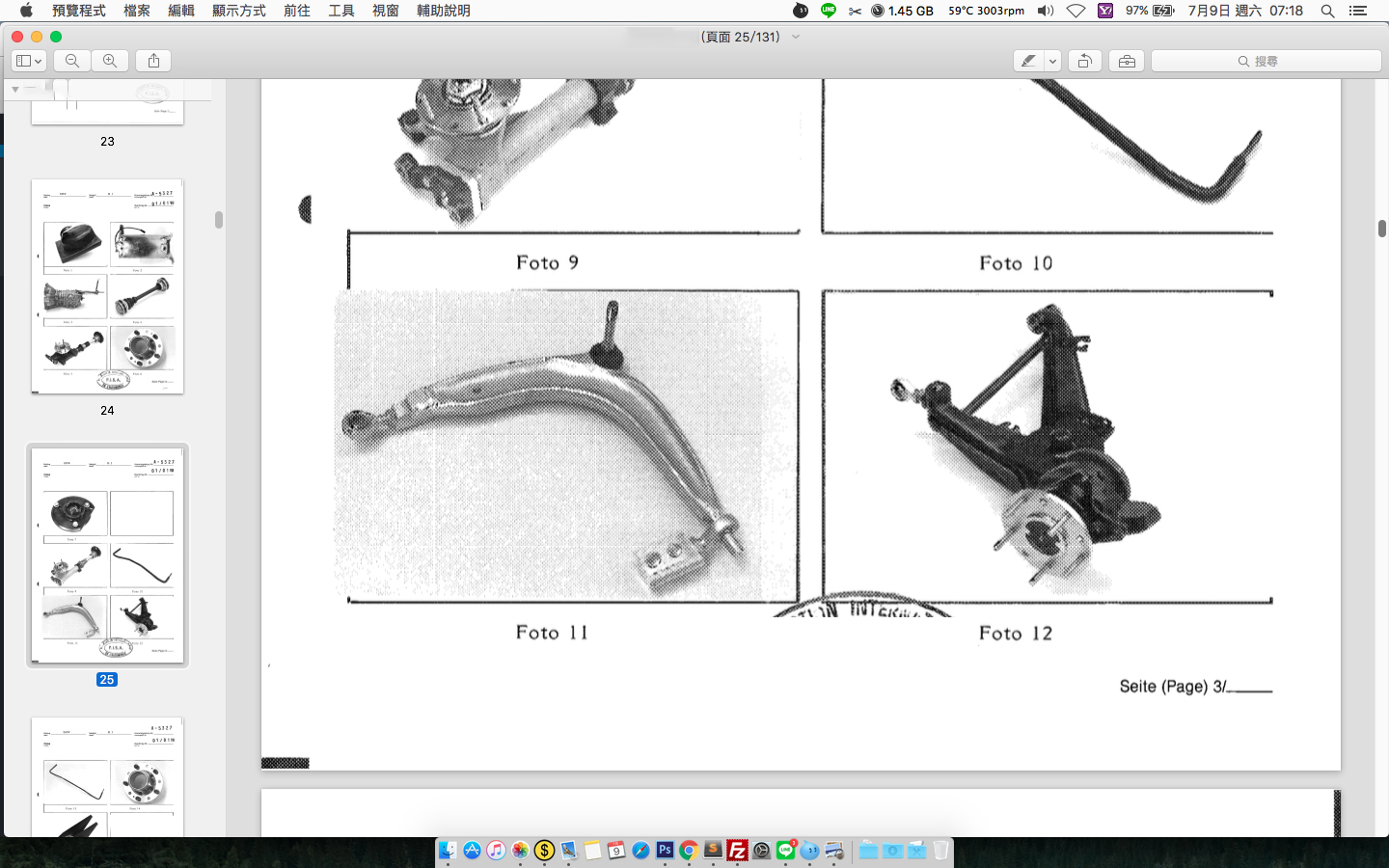Select page 24 thumbnail in sidebar
1389x868 pixels.
[x=107, y=286]
